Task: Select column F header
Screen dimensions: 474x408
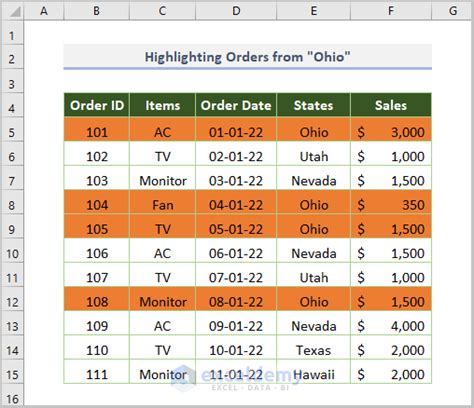Action: tap(391, 11)
